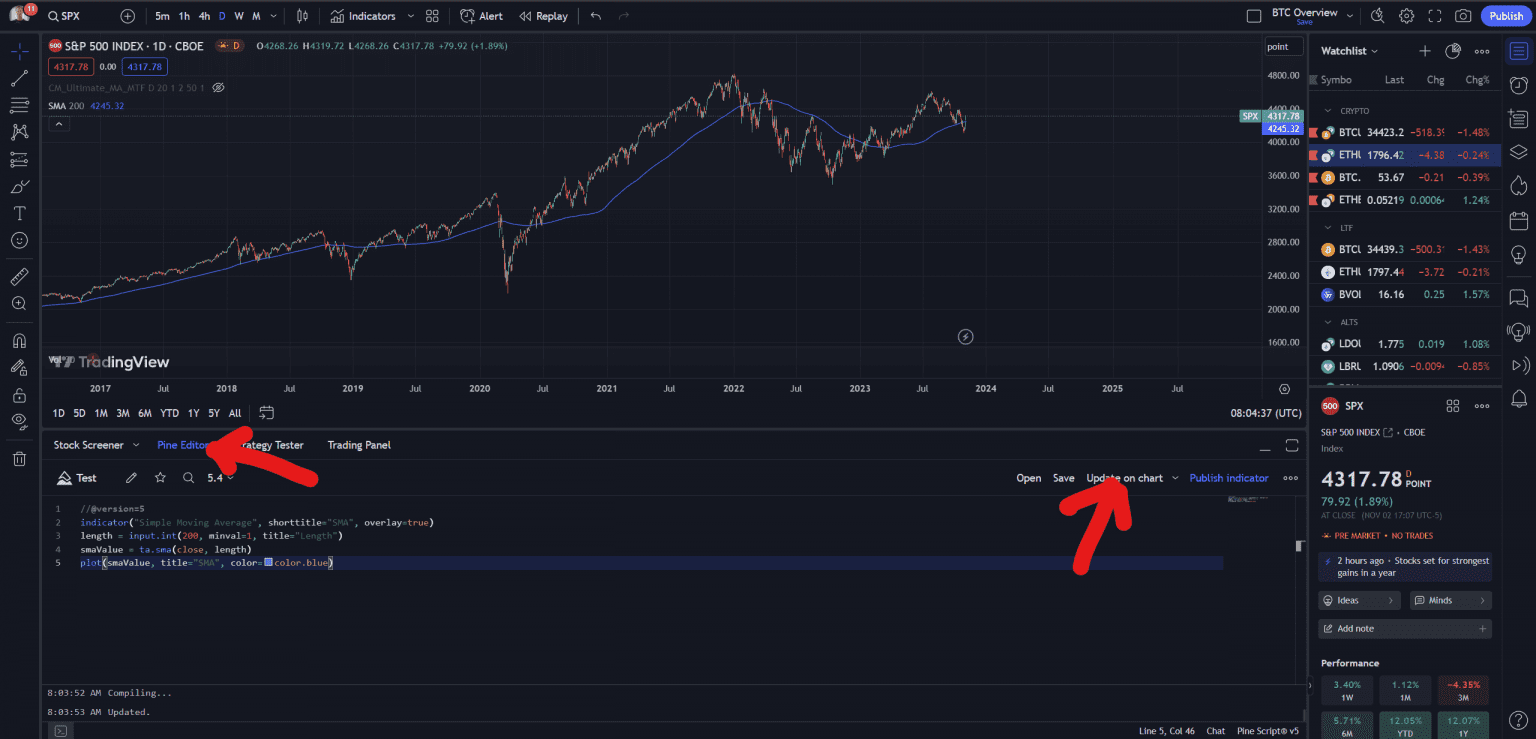Switch to the Strategy Tester tab
The image size is (1536, 739).
pos(272,445)
